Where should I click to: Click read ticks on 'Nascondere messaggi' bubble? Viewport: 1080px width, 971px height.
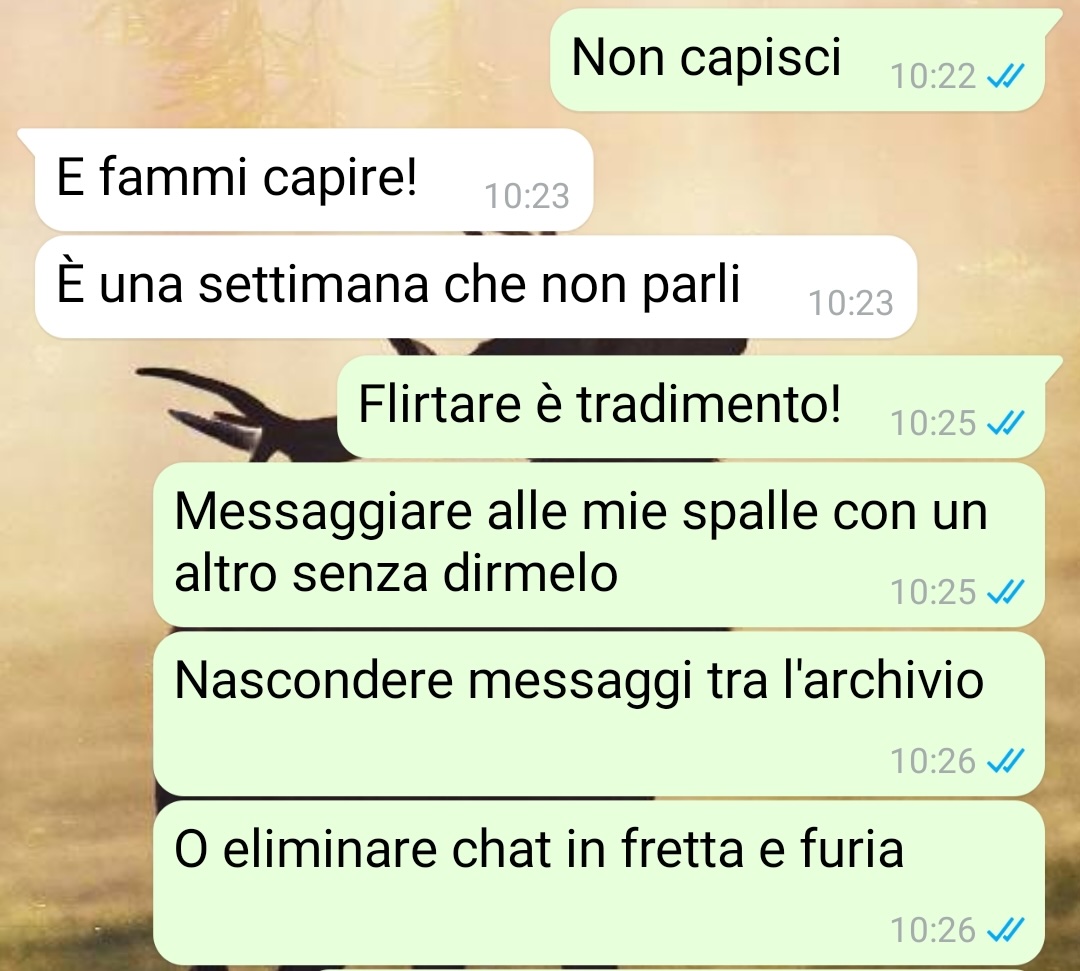[1006, 761]
